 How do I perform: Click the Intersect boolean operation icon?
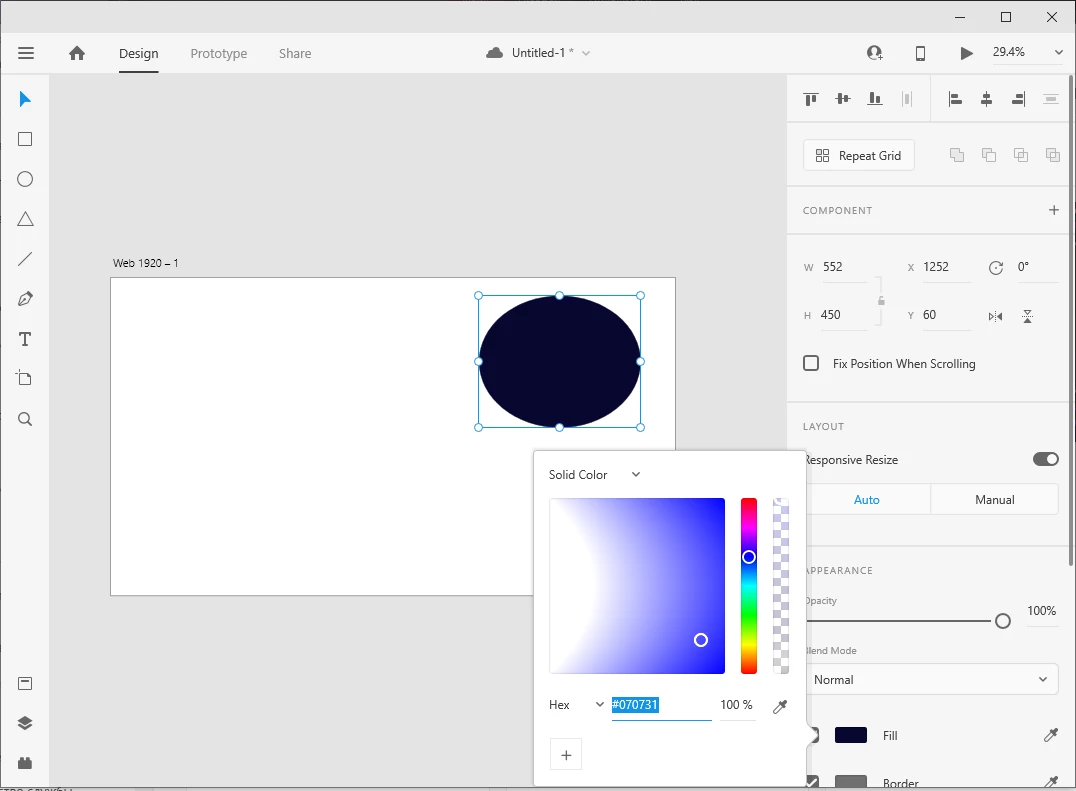pyautogui.click(x=1020, y=155)
